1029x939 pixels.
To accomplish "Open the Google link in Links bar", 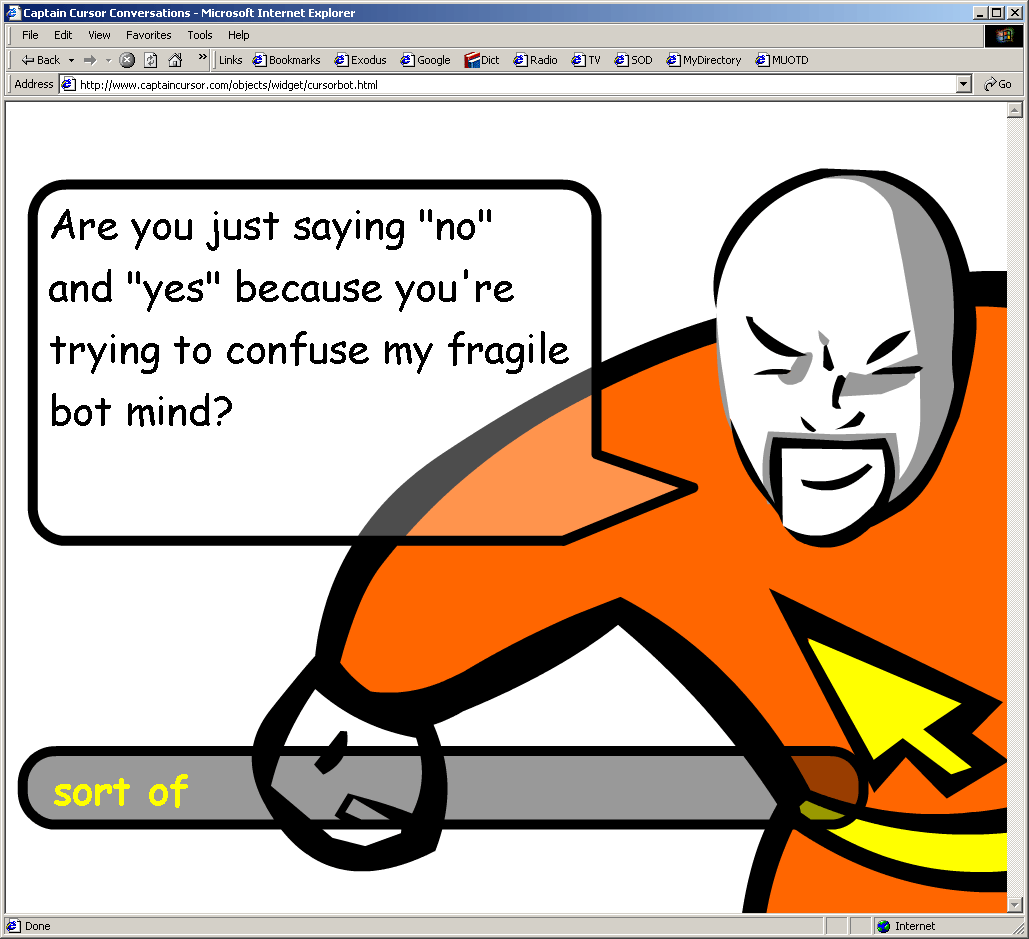I will (425, 60).
